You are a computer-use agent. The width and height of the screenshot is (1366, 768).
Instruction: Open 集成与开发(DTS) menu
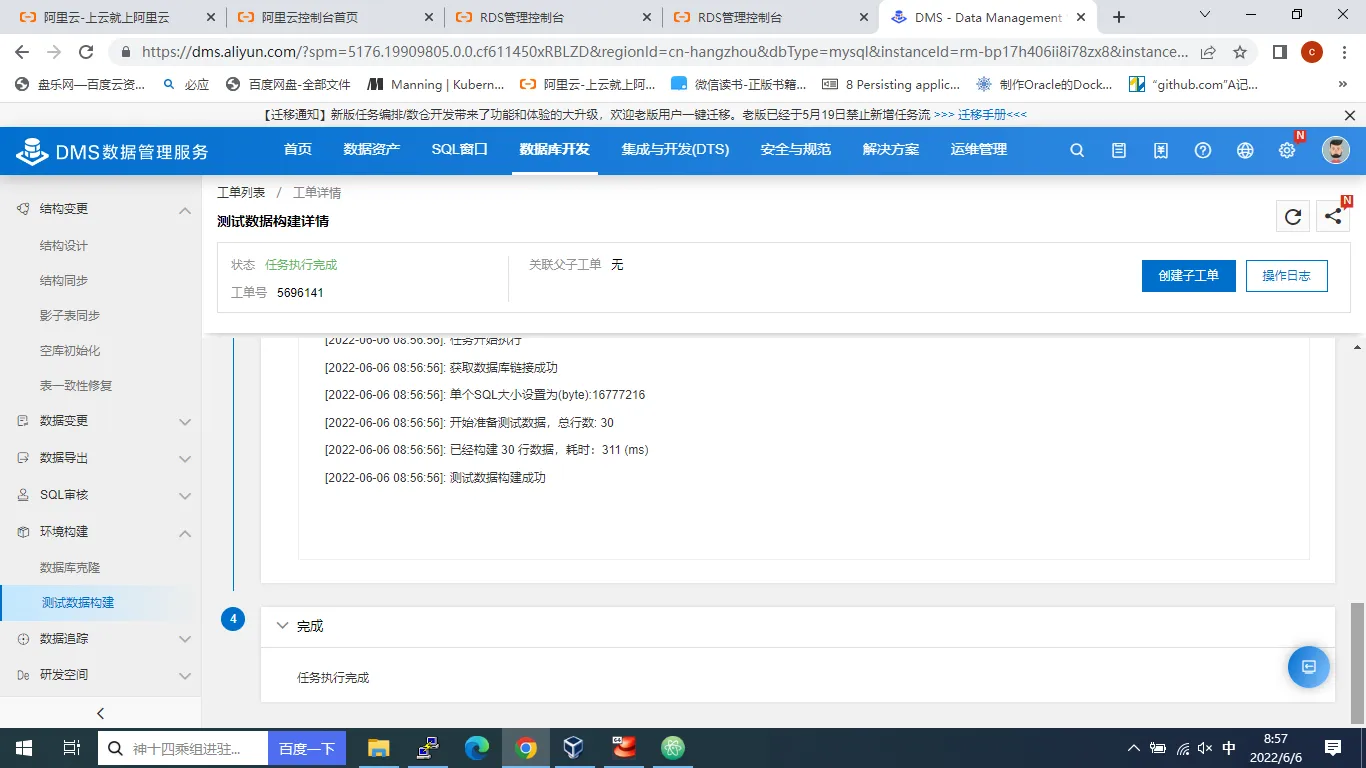[x=675, y=150]
